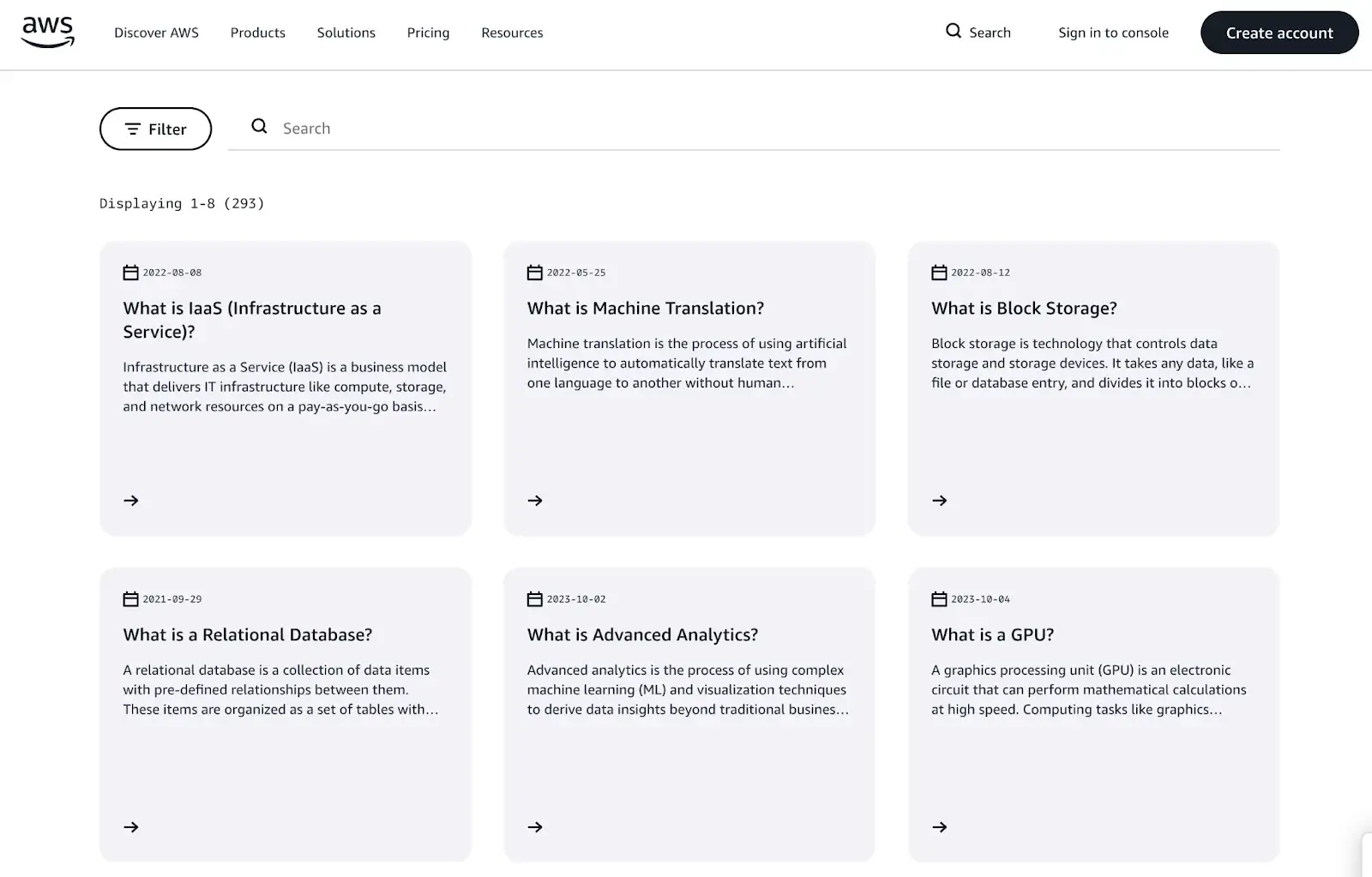Open 'What is Block Storage?' title
The width and height of the screenshot is (1372, 877).
1024,308
